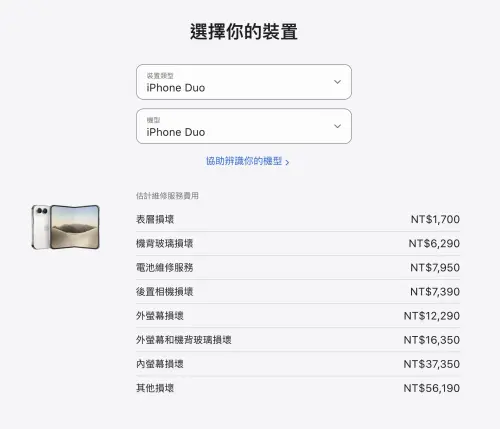
Task: Click the NT$7,950 price
Action: click(435, 267)
